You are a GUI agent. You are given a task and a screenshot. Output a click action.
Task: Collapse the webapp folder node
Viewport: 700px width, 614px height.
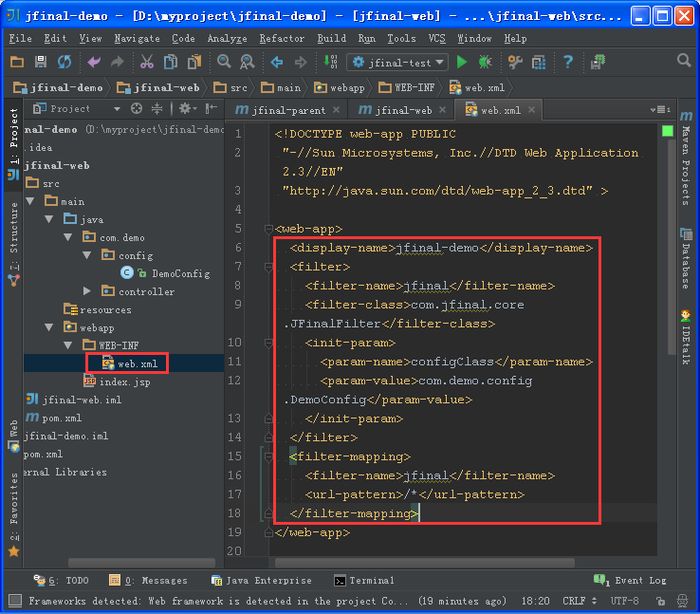[49, 327]
